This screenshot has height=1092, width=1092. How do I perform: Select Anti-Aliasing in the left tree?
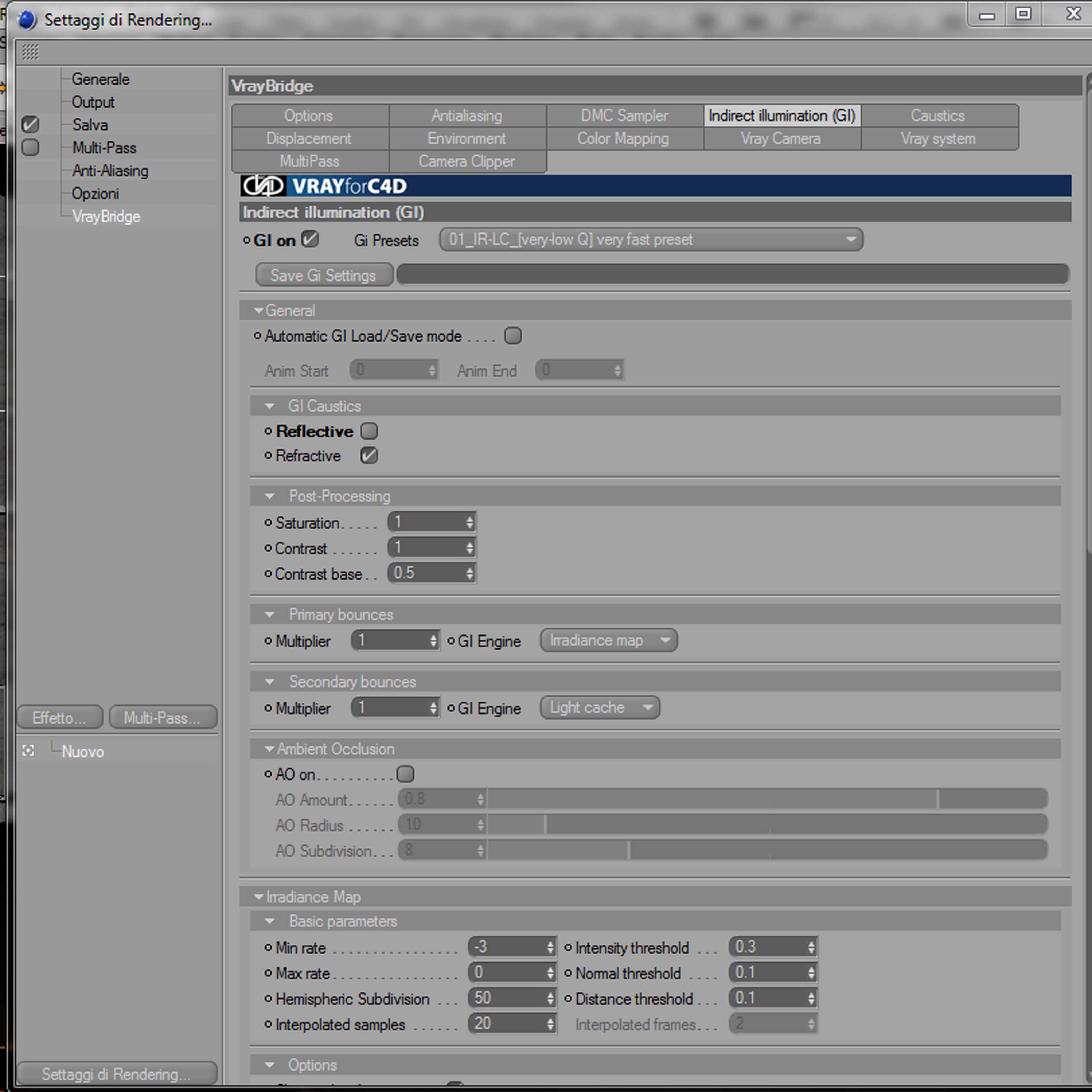[110, 171]
